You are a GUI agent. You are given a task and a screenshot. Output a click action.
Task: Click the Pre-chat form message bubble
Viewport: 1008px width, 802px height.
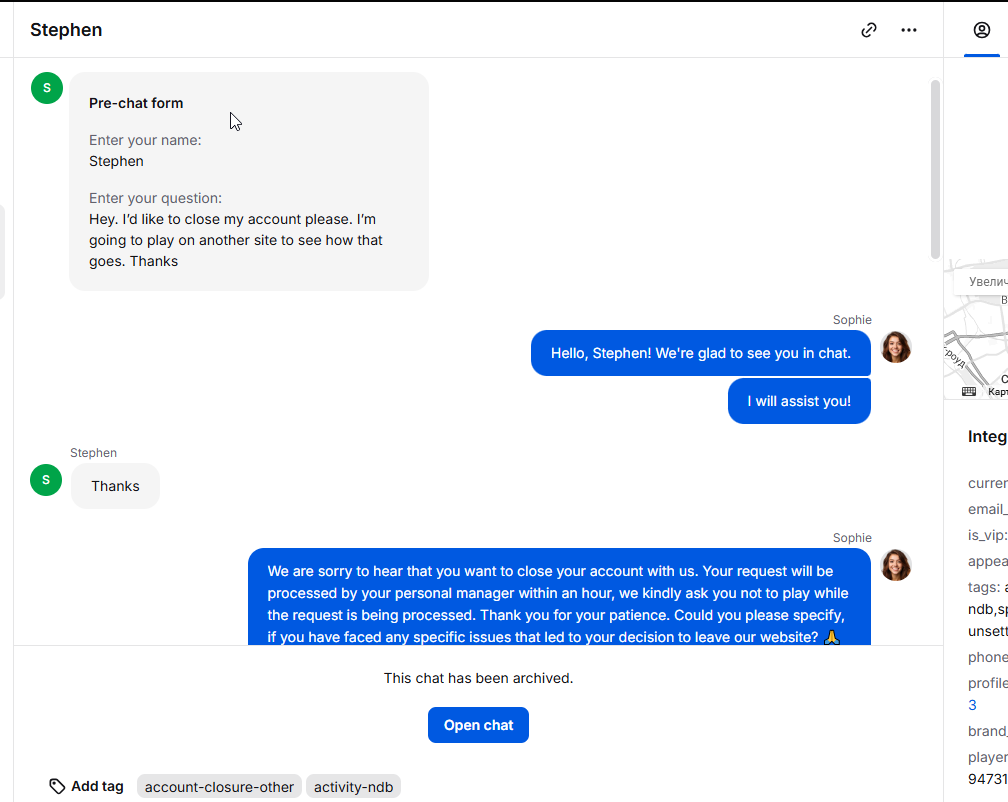249,181
